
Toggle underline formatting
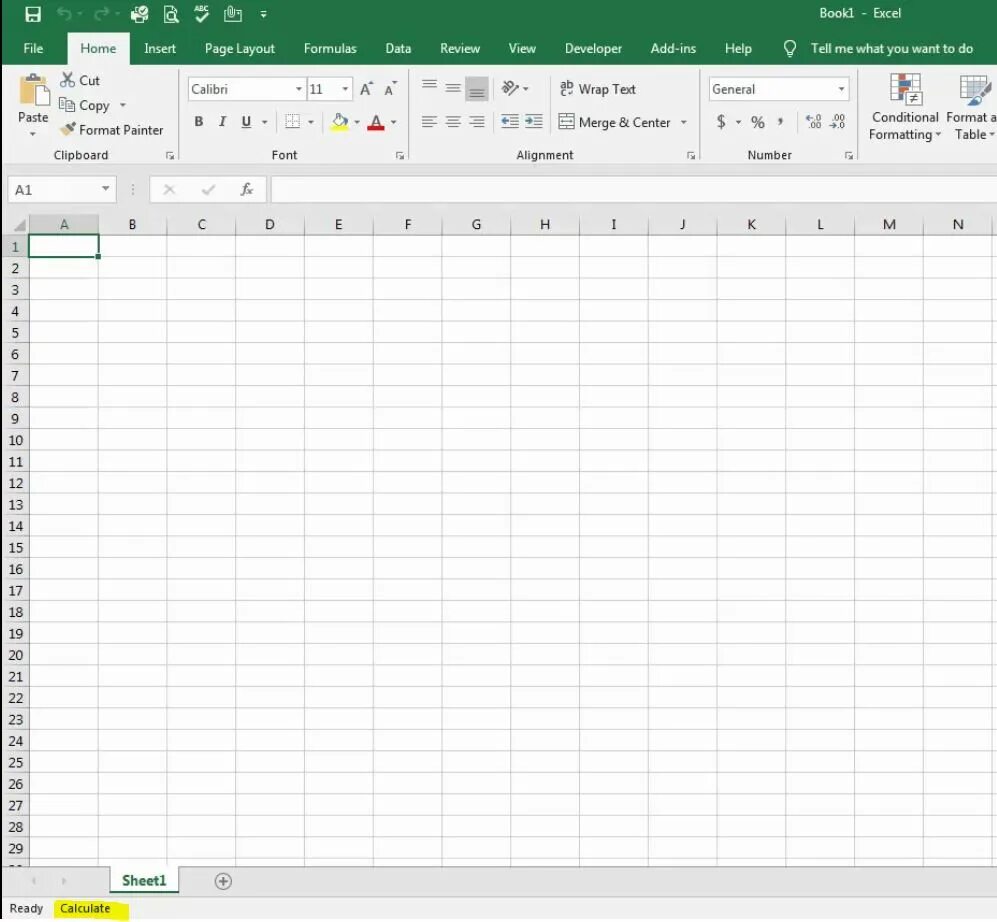244,122
